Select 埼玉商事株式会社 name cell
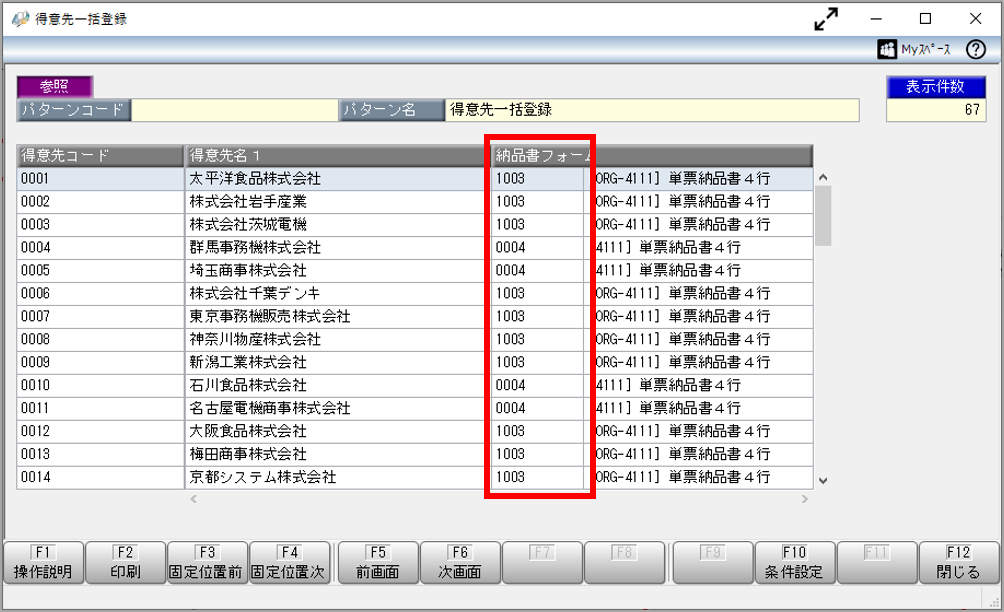The width and height of the screenshot is (1004, 612). click(x=337, y=271)
